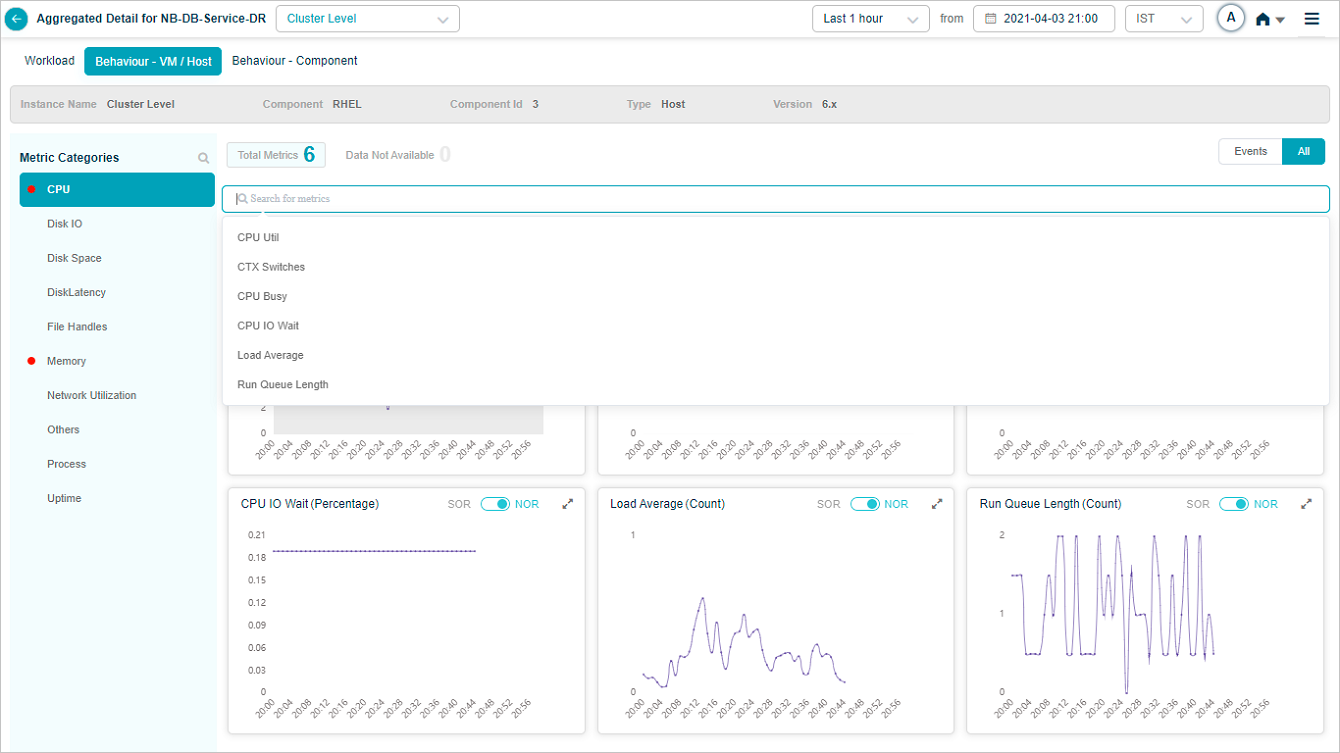Click the user avatar A icon
Image resolution: width=1340 pixels, height=753 pixels.
[1231, 18]
